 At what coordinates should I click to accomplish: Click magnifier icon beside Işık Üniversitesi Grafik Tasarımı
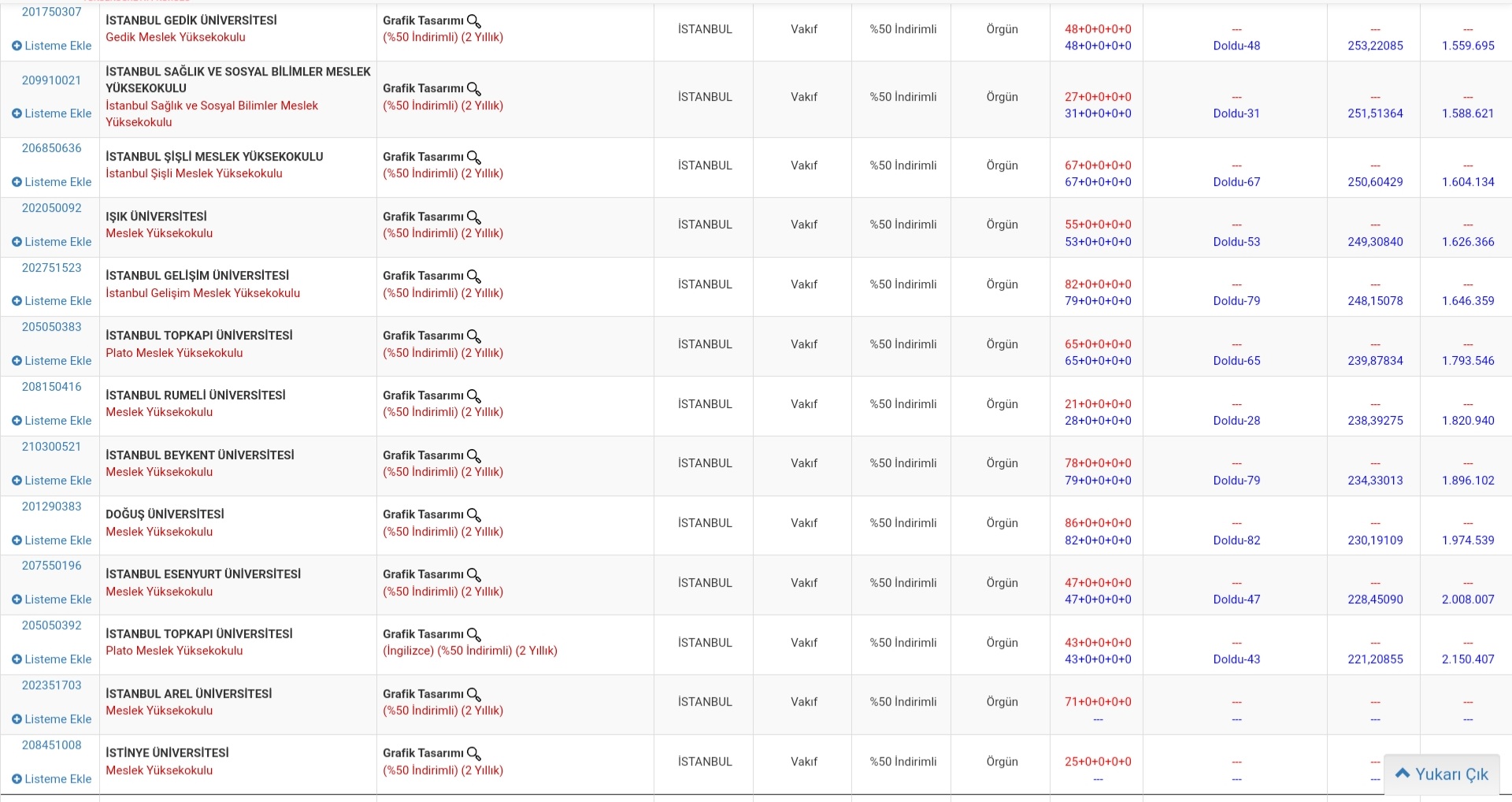473,217
